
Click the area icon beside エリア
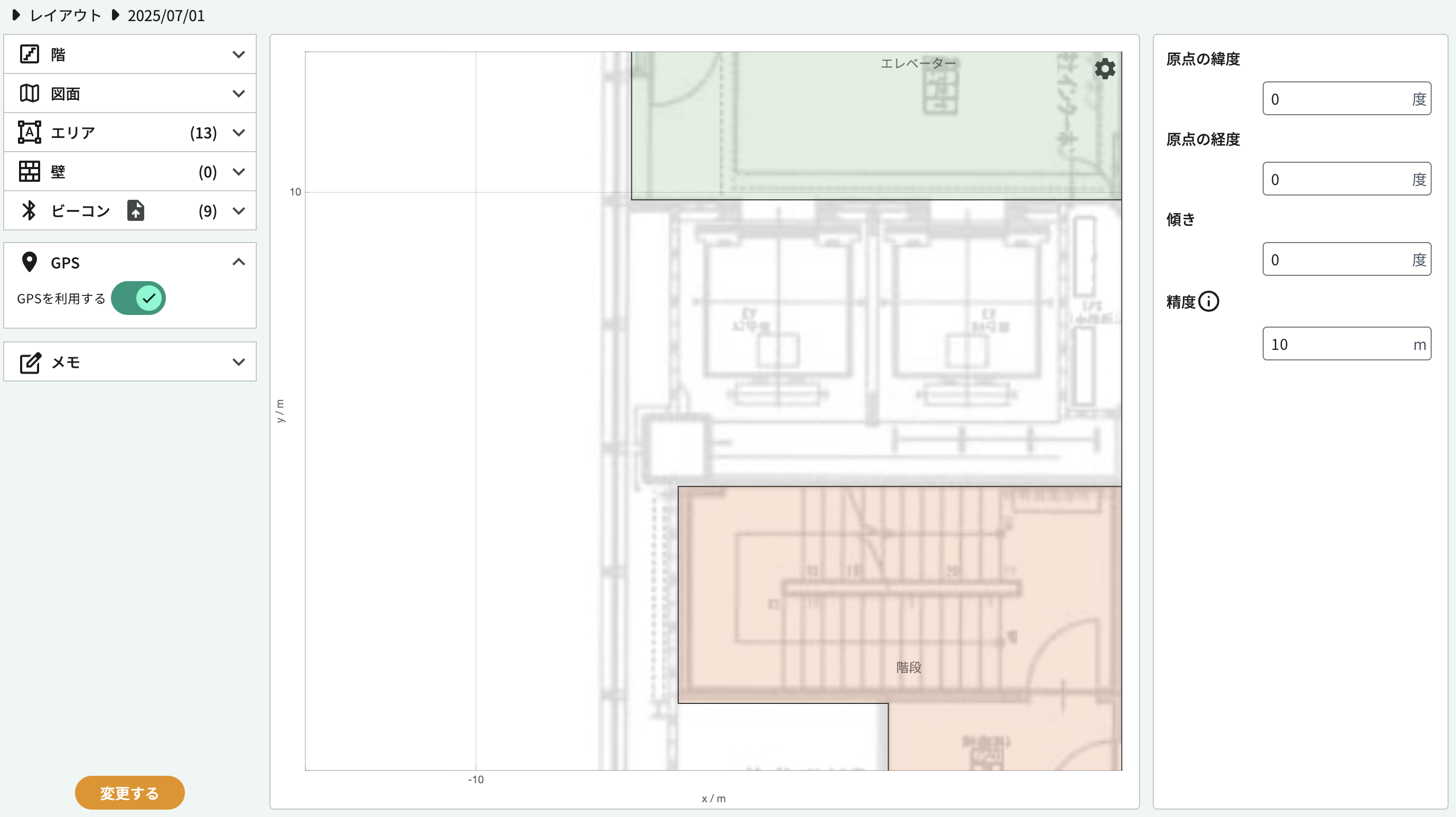point(30,132)
